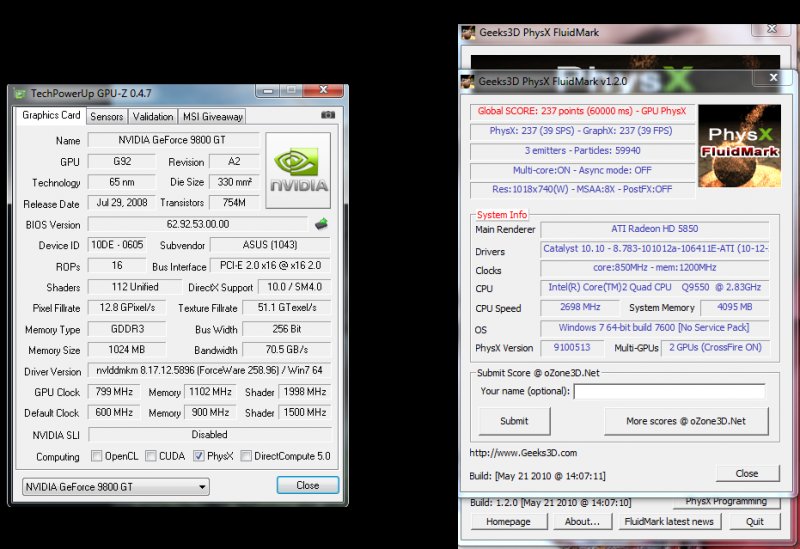This screenshot has height=549, width=800.
Task: Click the PhysX FluidMark fireball logo image
Action: coord(739,146)
